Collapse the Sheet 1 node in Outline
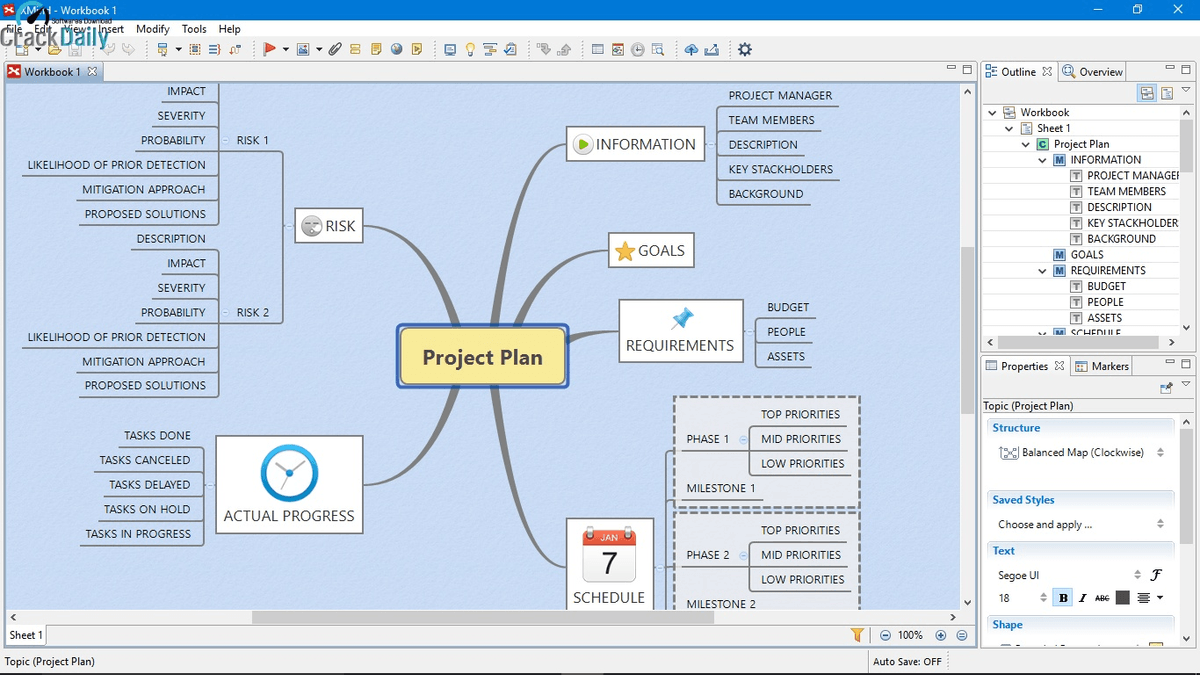 click(x=1009, y=129)
